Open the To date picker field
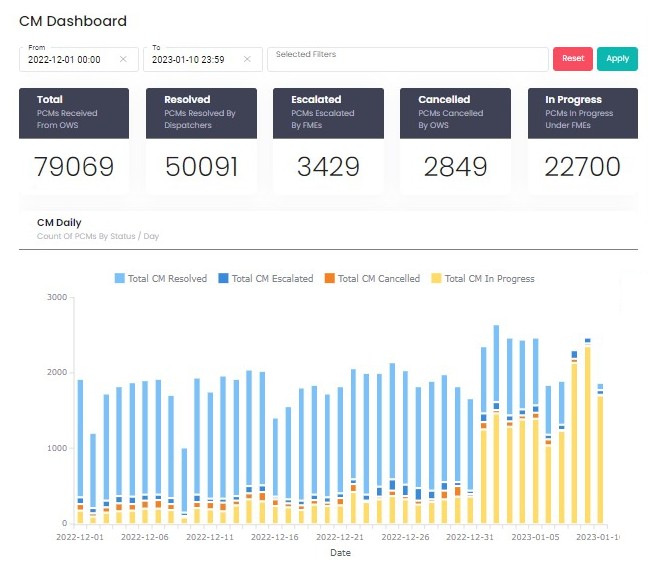 pyautogui.click(x=188, y=60)
